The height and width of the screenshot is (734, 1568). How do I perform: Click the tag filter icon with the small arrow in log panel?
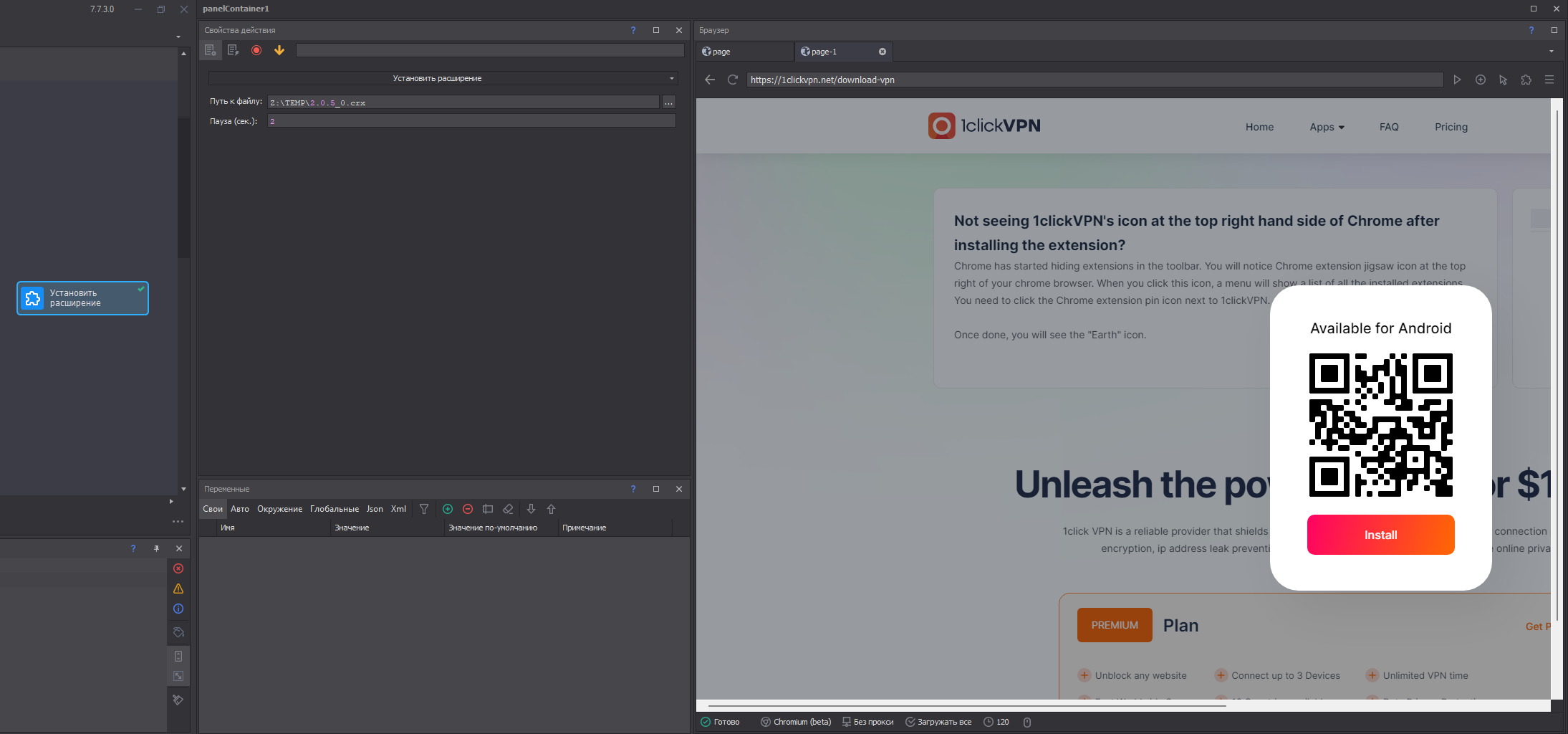(x=178, y=632)
